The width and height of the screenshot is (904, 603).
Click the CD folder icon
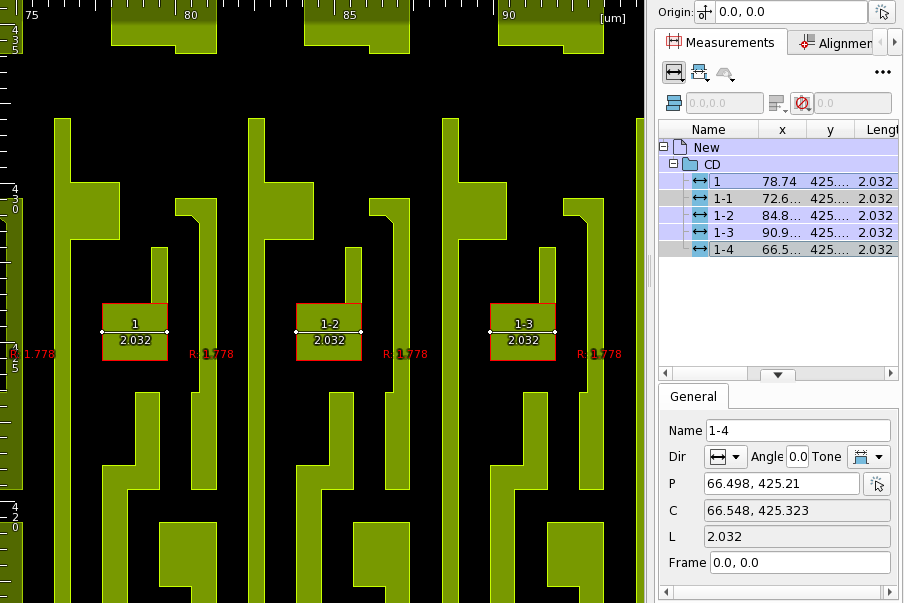click(690, 164)
